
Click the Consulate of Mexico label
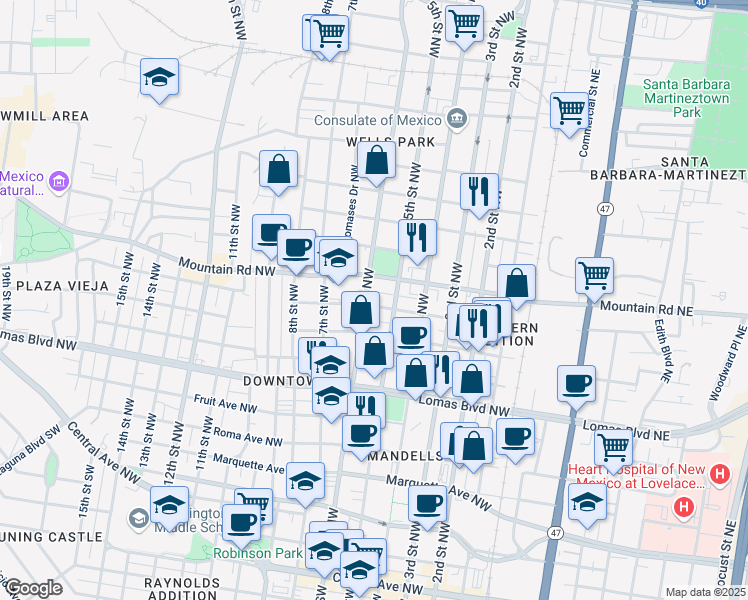(378, 120)
